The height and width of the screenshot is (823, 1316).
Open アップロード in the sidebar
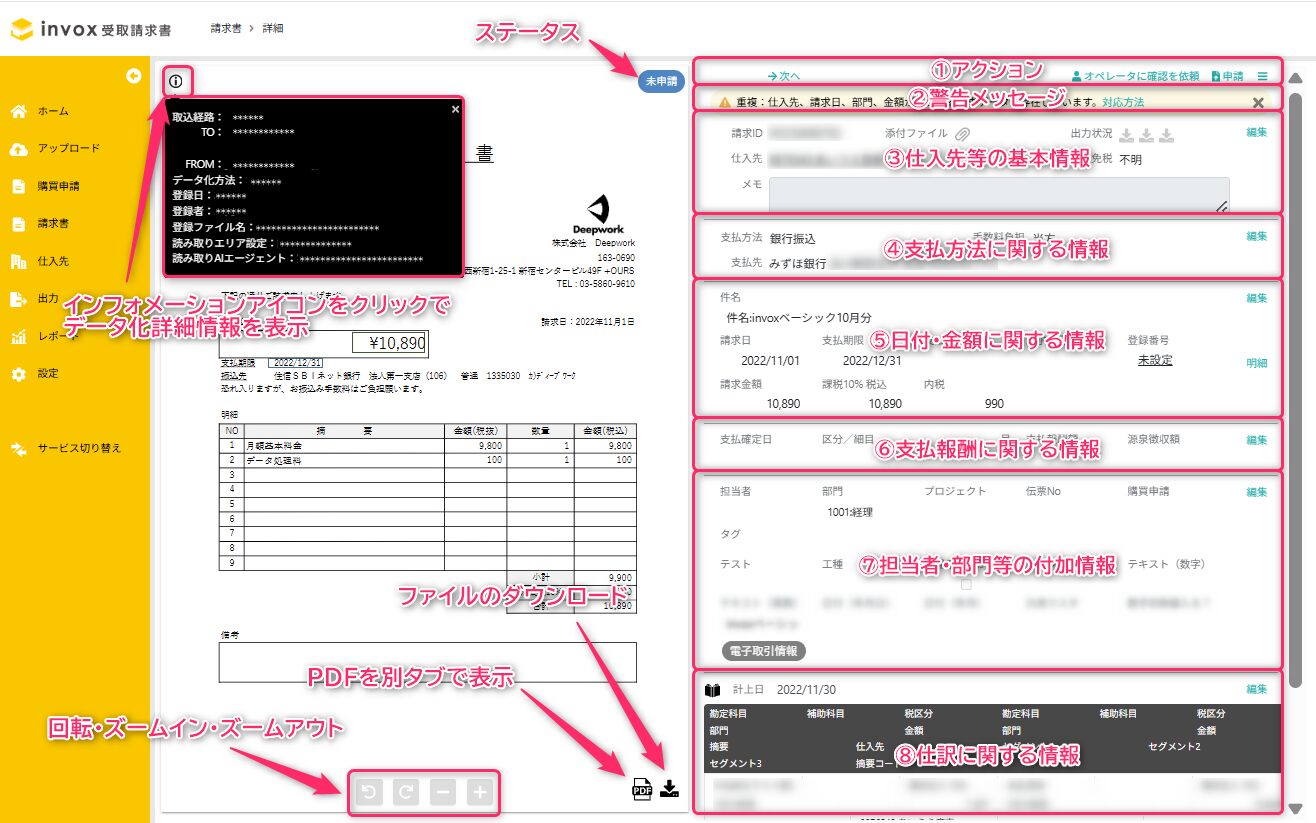[x=68, y=148]
